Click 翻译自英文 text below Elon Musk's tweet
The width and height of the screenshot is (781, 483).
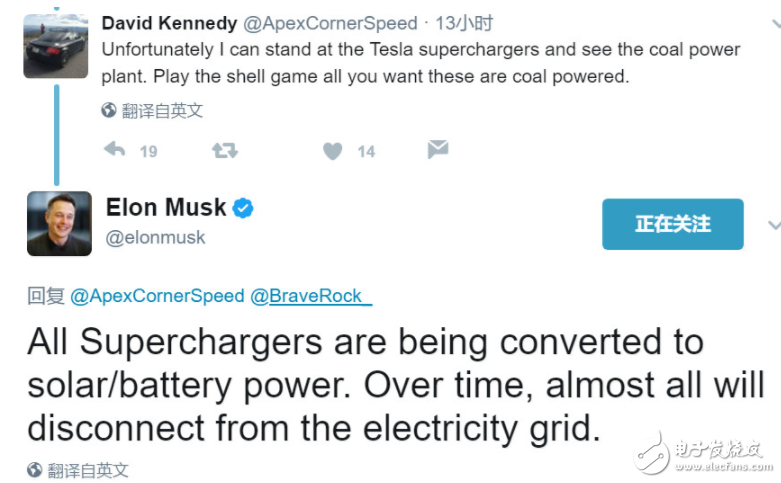89,470
